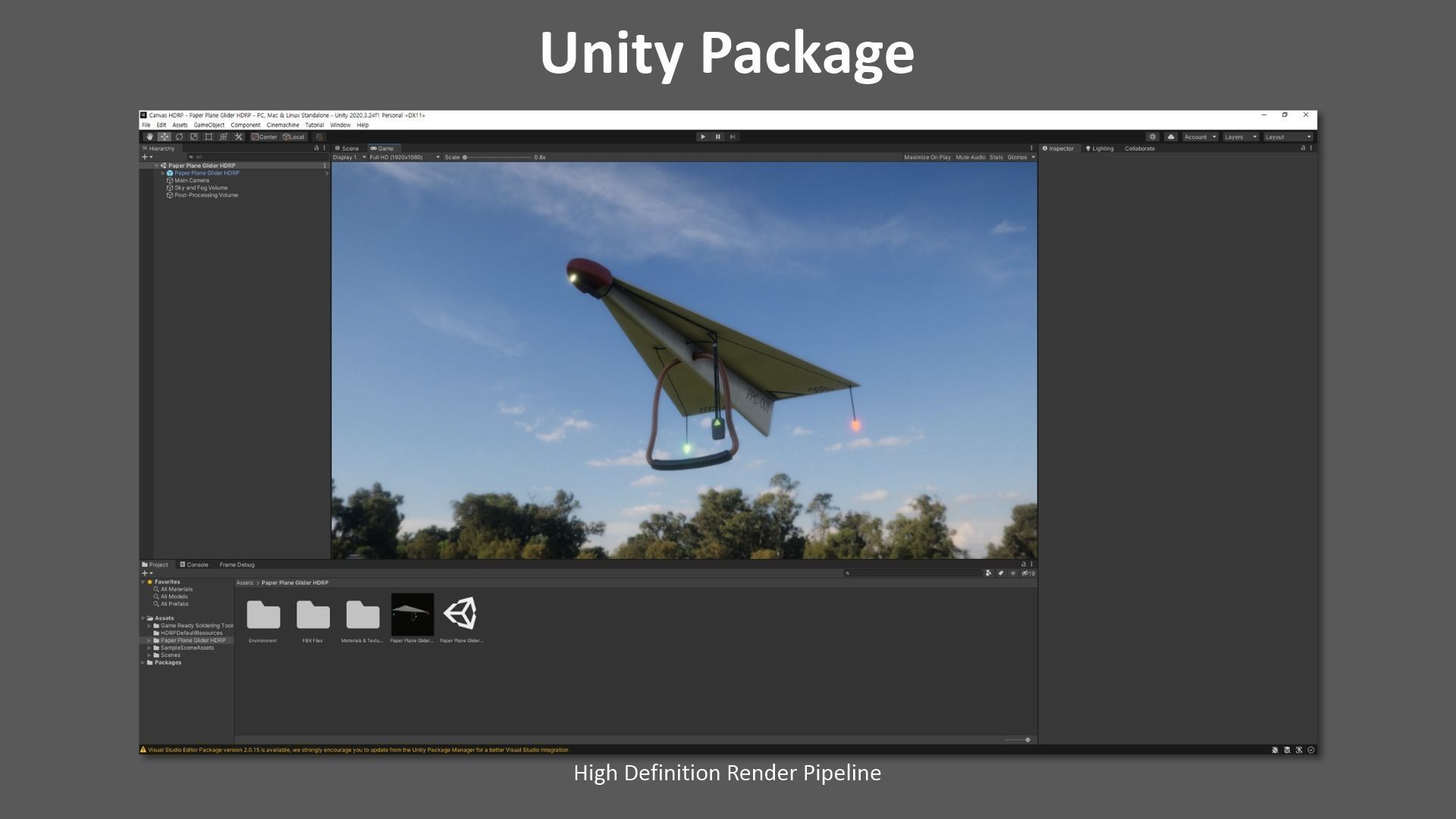Select the Rect tool
Image resolution: width=1456 pixels, height=819 pixels.
pos(209,137)
